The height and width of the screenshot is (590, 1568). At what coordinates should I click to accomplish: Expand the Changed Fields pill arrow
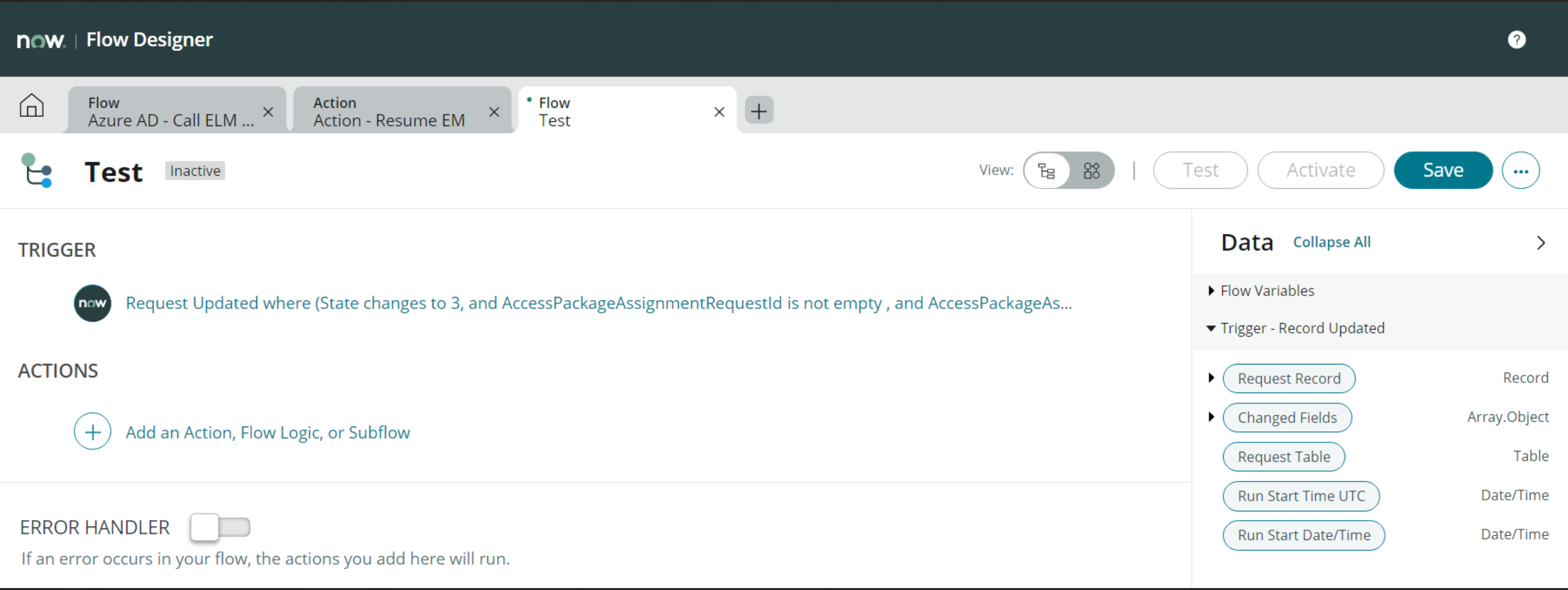1211,417
